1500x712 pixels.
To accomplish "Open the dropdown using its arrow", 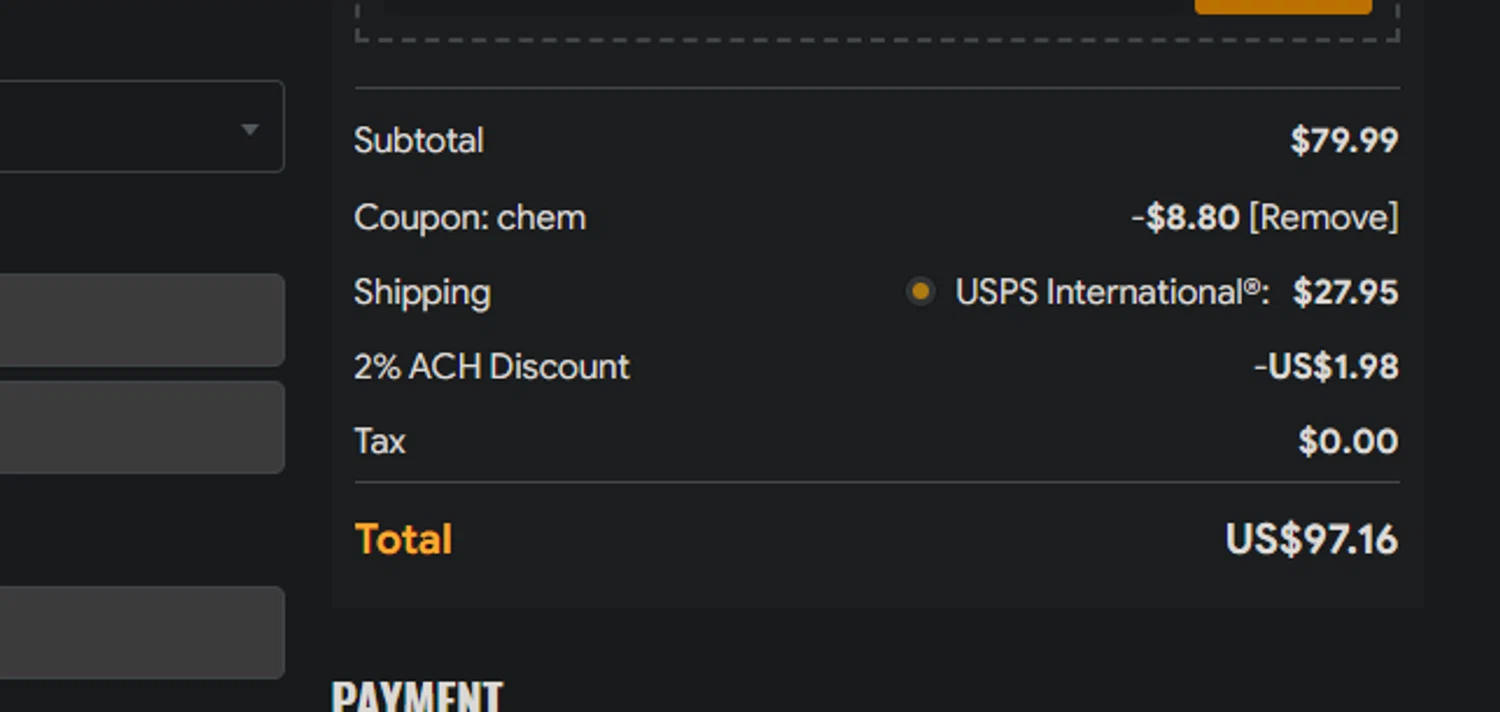I will (x=250, y=129).
